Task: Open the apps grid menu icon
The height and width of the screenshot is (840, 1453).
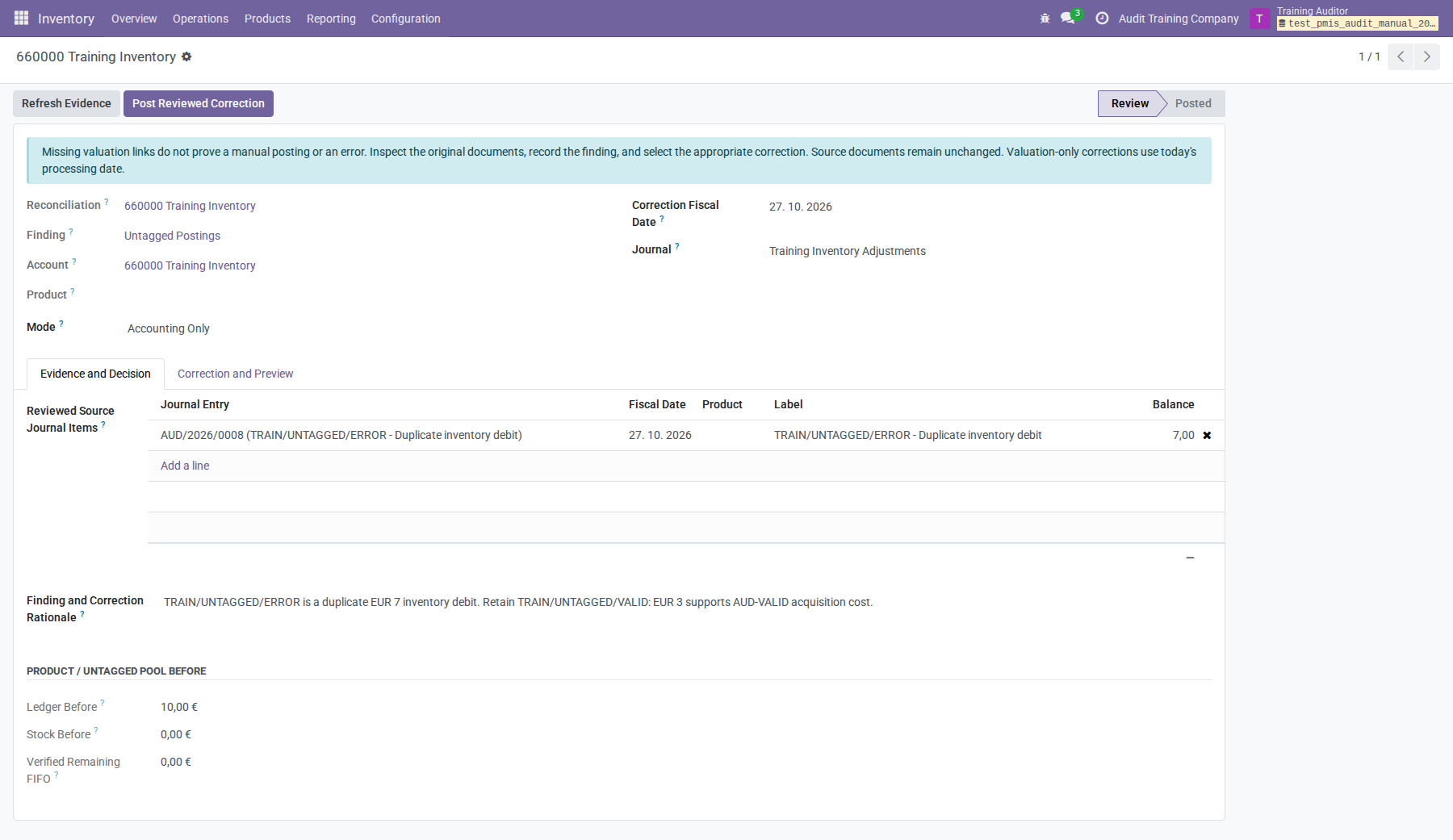Action: [x=21, y=18]
